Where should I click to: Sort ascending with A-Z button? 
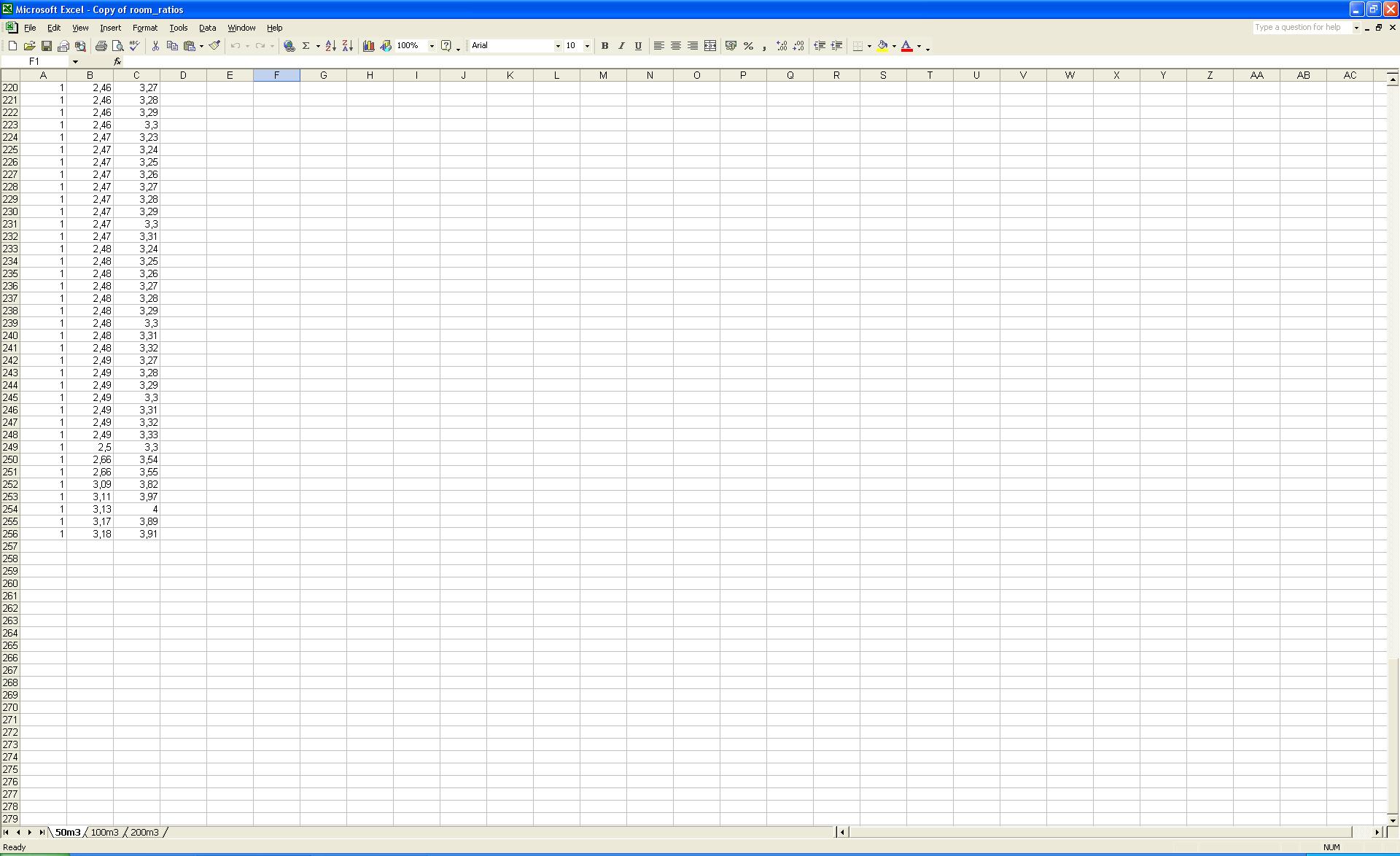pyautogui.click(x=330, y=46)
